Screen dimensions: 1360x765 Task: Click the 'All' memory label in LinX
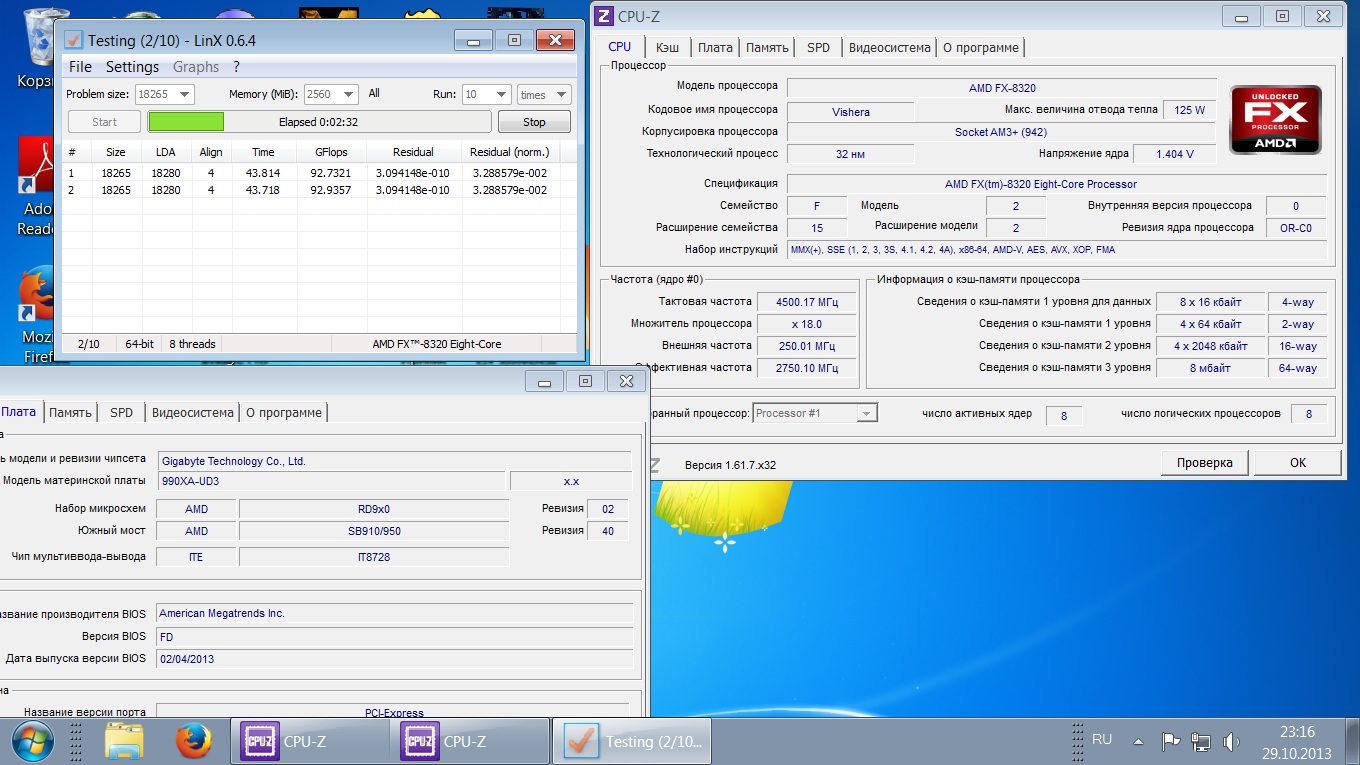[x=374, y=94]
